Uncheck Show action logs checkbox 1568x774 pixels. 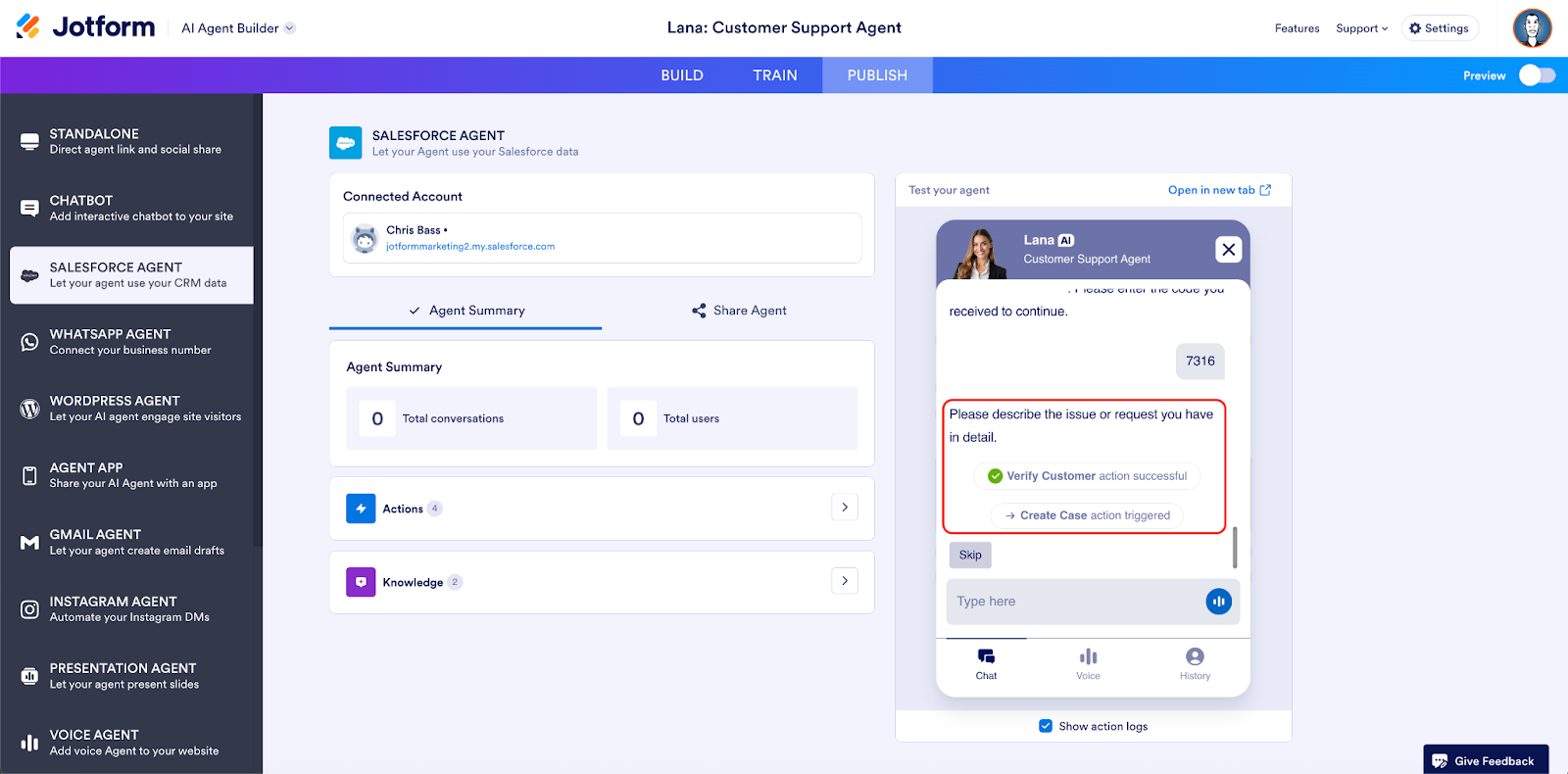click(1046, 726)
